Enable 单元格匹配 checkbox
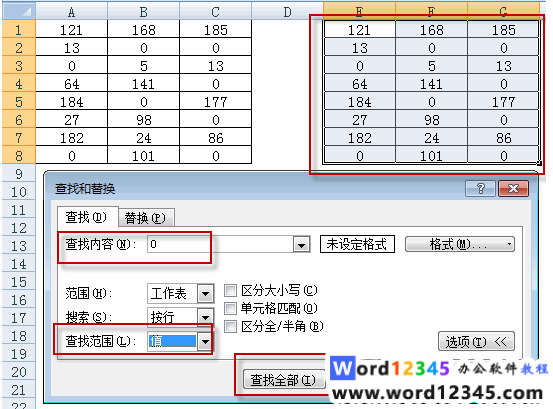 tap(230, 309)
